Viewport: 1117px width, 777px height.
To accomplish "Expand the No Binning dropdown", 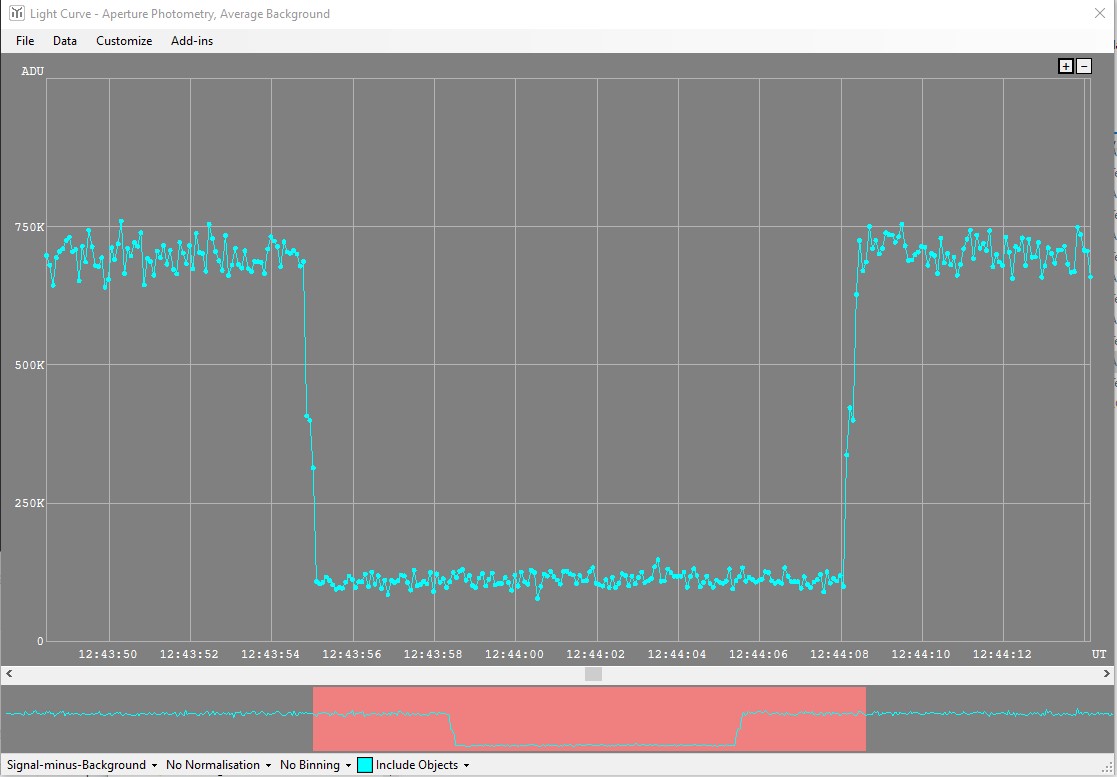I will 315,765.
